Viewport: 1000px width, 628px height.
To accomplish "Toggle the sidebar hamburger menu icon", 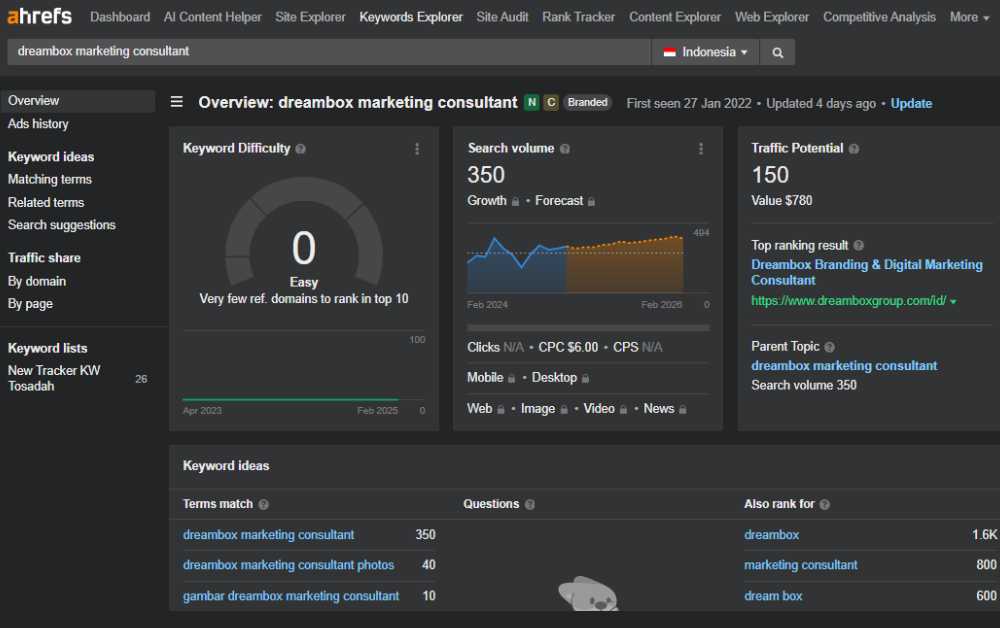I will tap(177, 102).
